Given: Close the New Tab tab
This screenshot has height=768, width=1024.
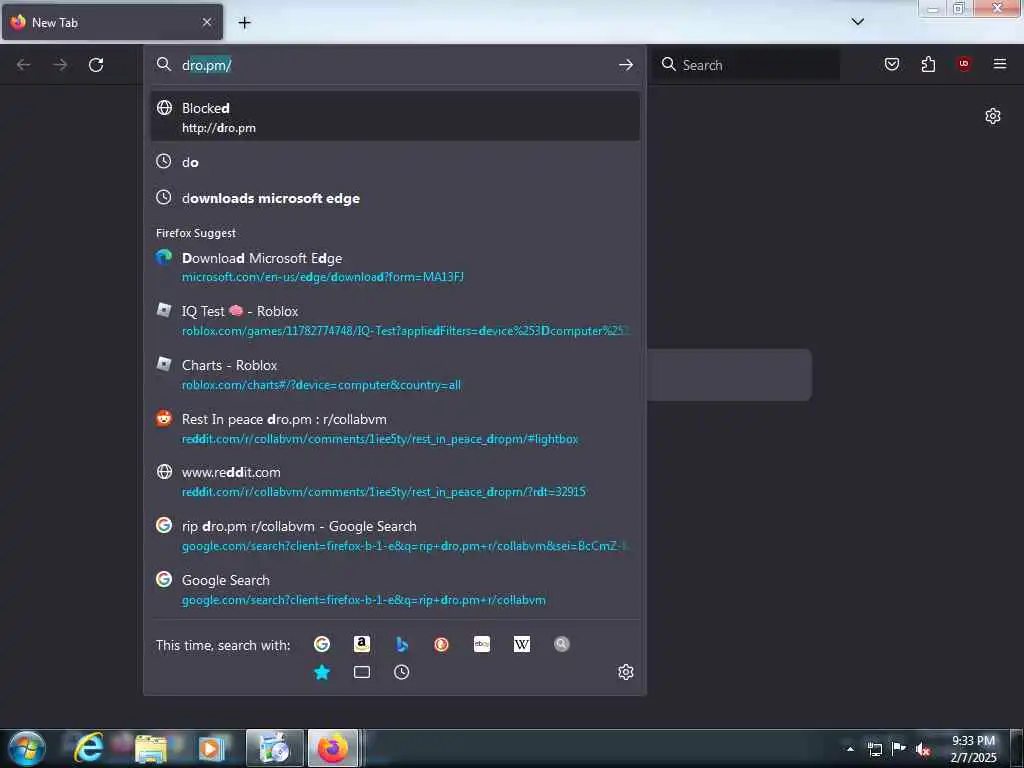Looking at the screenshot, I should point(206,22).
